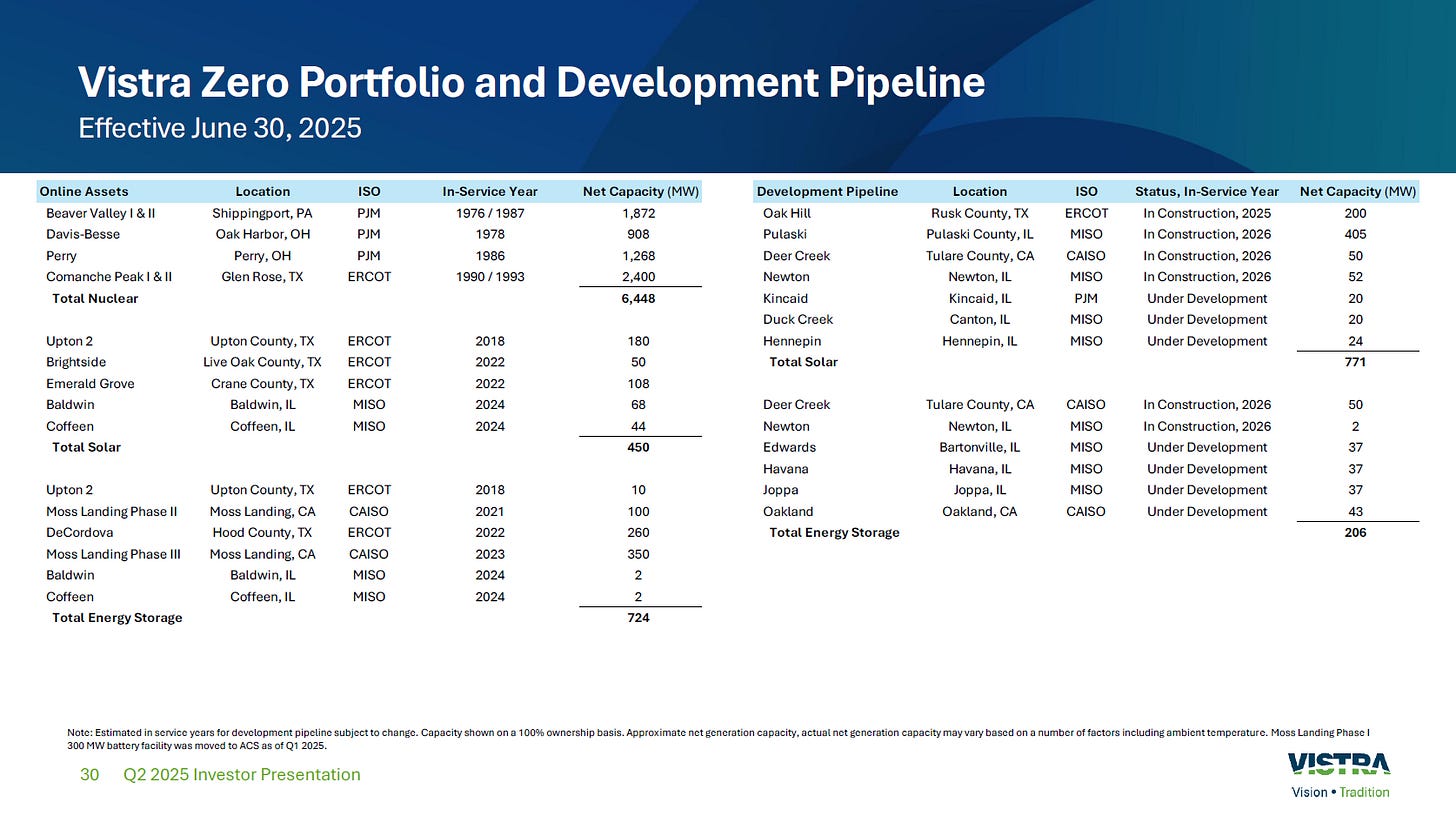Click the '108' capacity value
The image size is (1456, 817).
coord(638,383)
